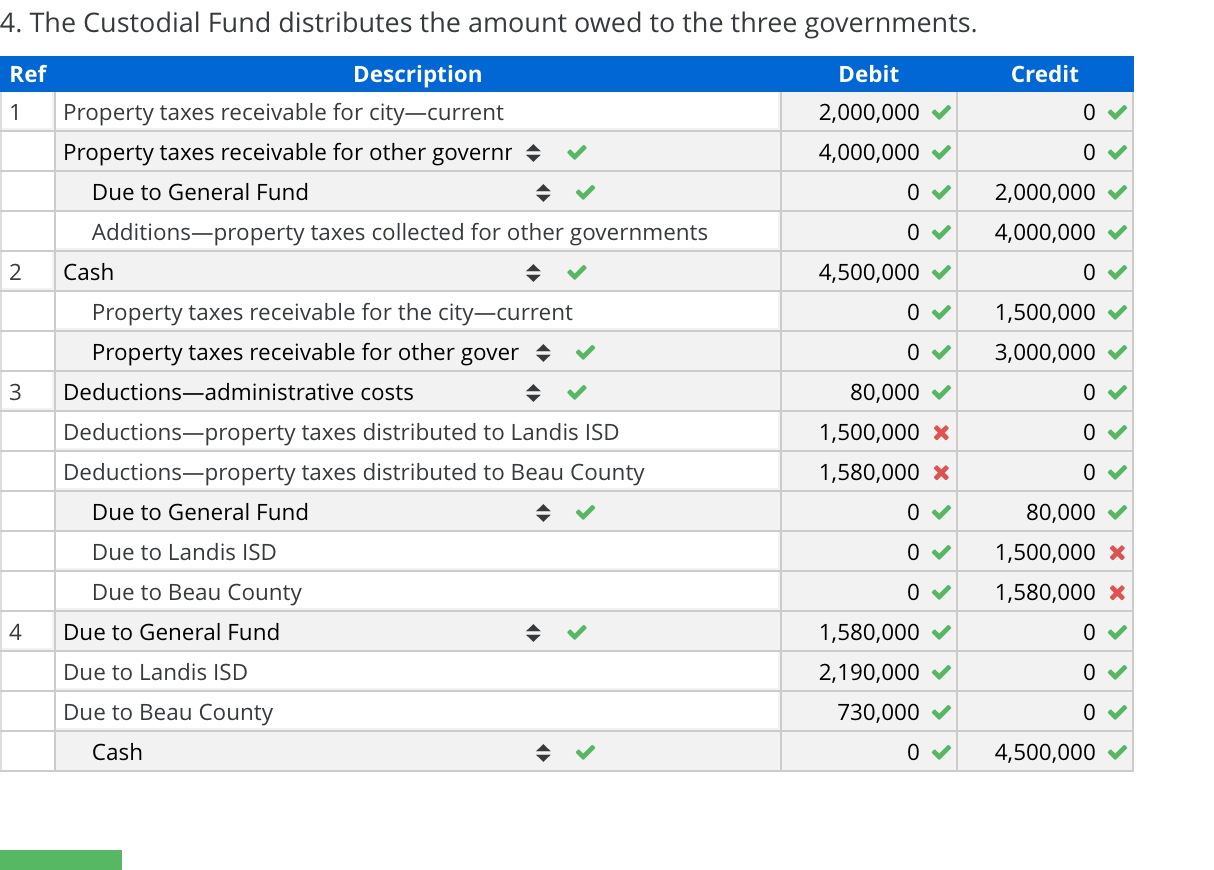Click the 1,500,000 credit field for Due to Landis ISD

[1045, 552]
